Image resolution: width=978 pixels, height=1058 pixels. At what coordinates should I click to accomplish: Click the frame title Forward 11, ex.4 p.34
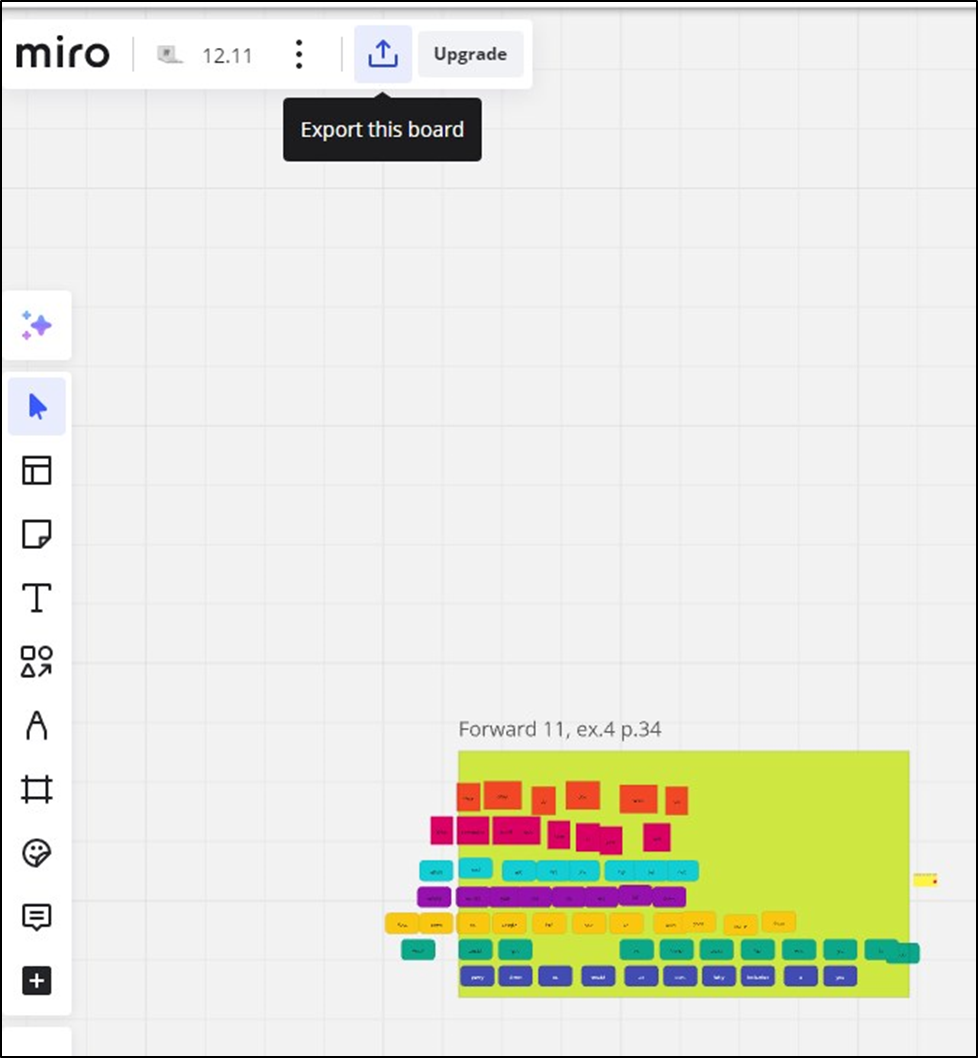560,729
